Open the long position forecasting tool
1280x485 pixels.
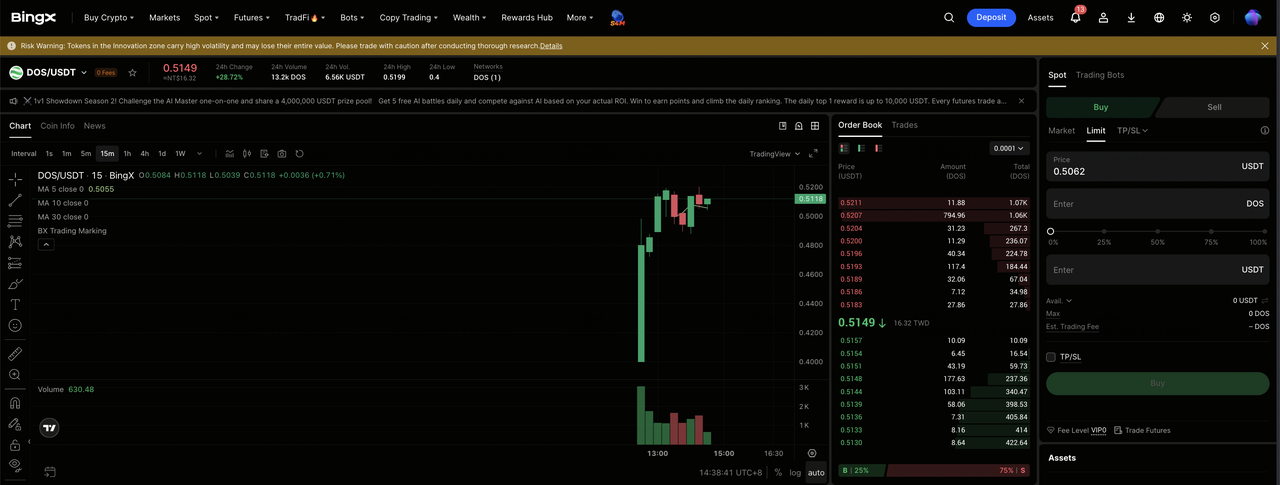pyautogui.click(x=15, y=263)
